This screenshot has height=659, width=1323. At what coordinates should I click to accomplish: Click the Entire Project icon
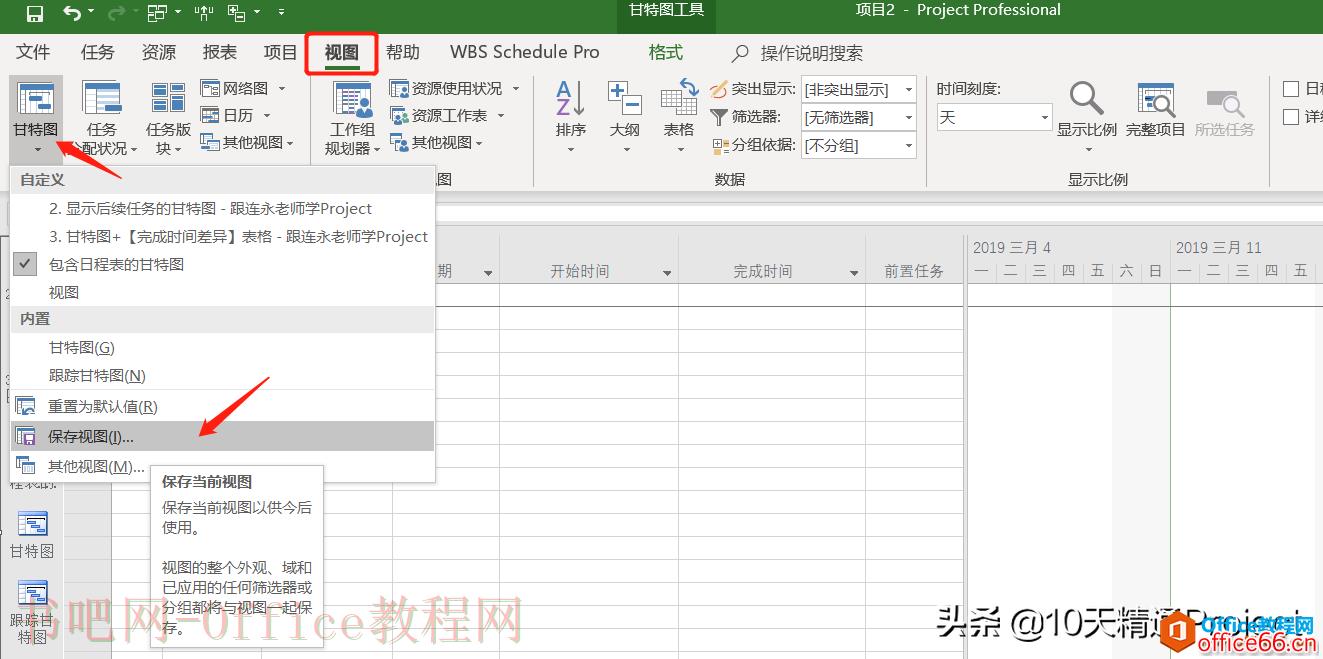(x=1156, y=100)
